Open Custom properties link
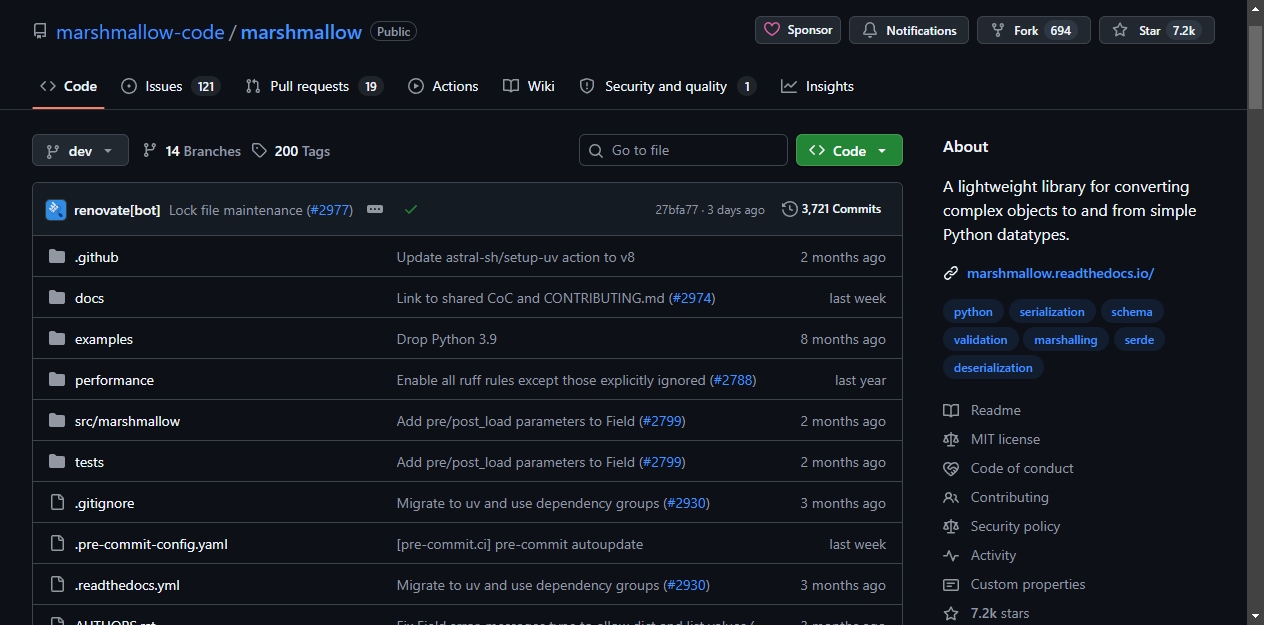 [x=1014, y=584]
